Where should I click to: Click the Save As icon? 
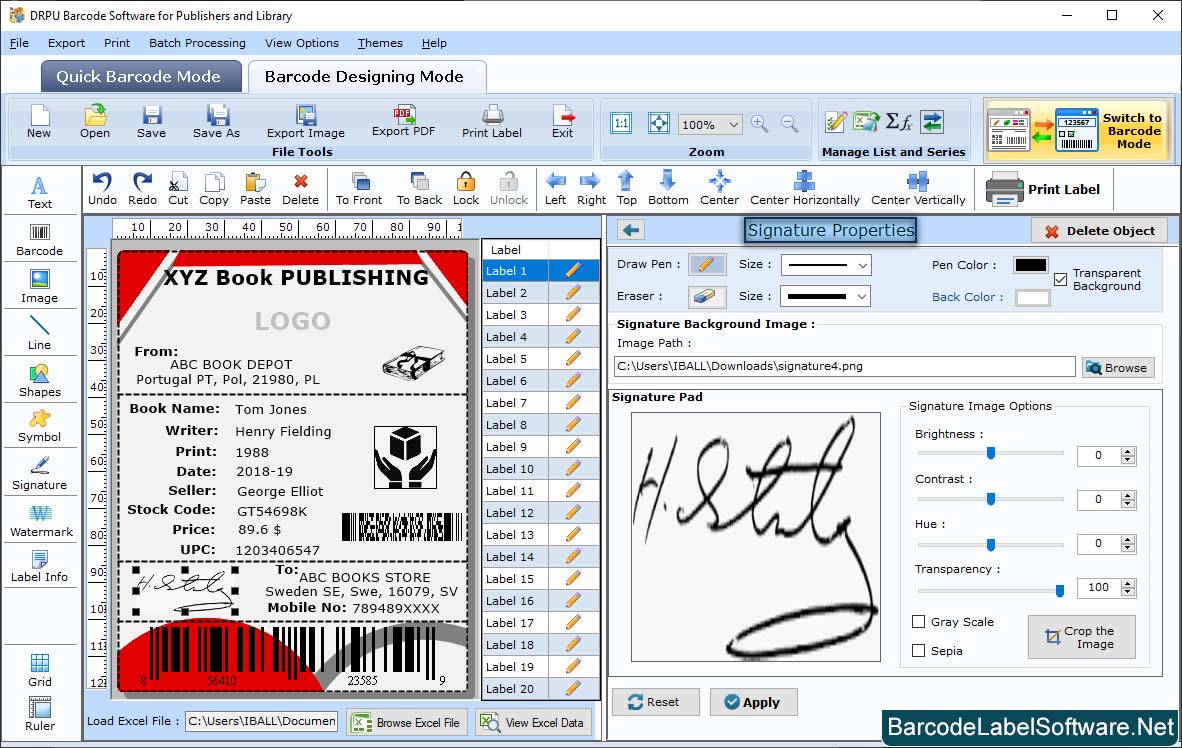point(216,122)
